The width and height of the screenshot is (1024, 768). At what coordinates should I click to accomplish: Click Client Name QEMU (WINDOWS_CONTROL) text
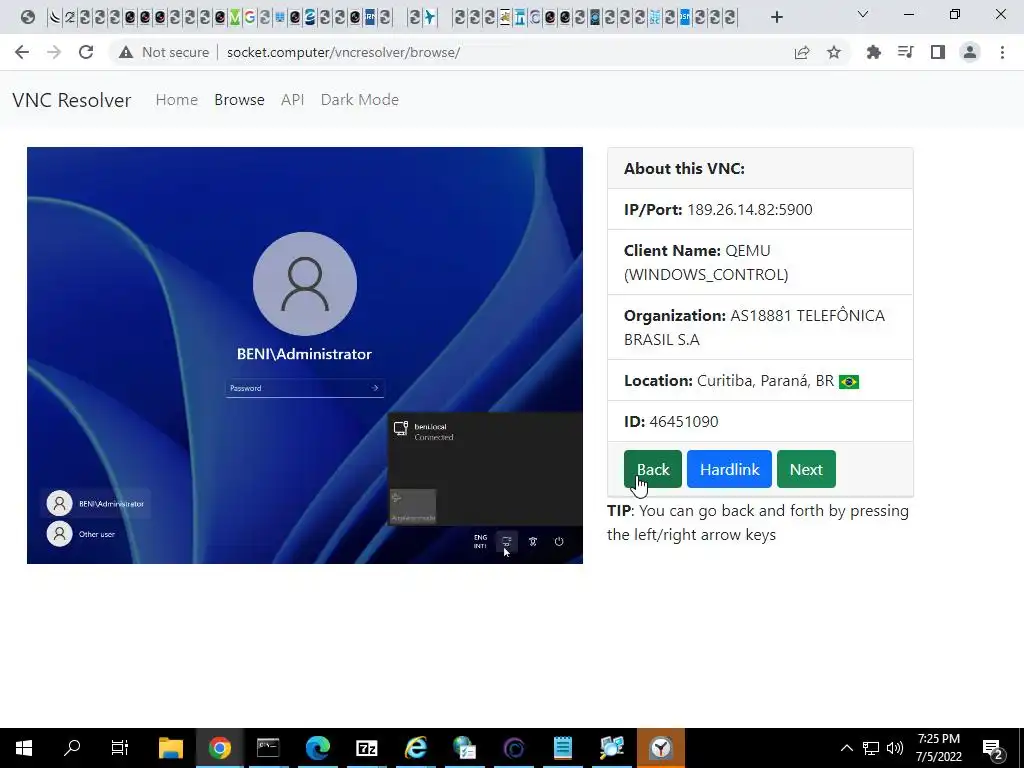tap(706, 263)
